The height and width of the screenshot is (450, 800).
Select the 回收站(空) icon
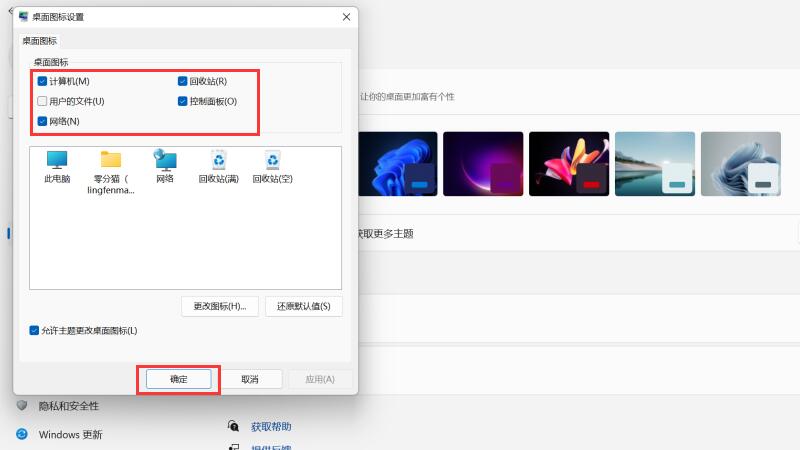[272, 167]
